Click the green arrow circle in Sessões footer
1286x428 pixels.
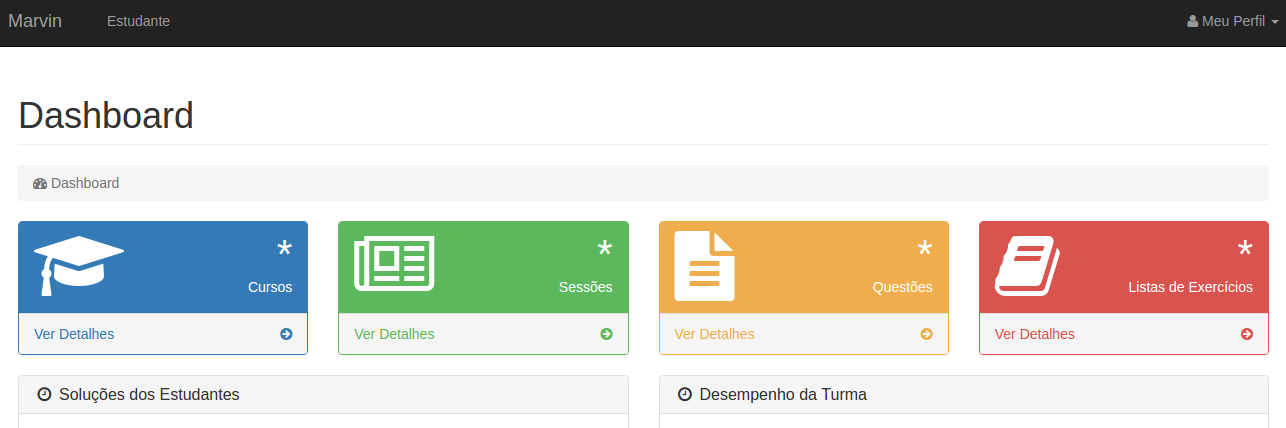point(606,334)
